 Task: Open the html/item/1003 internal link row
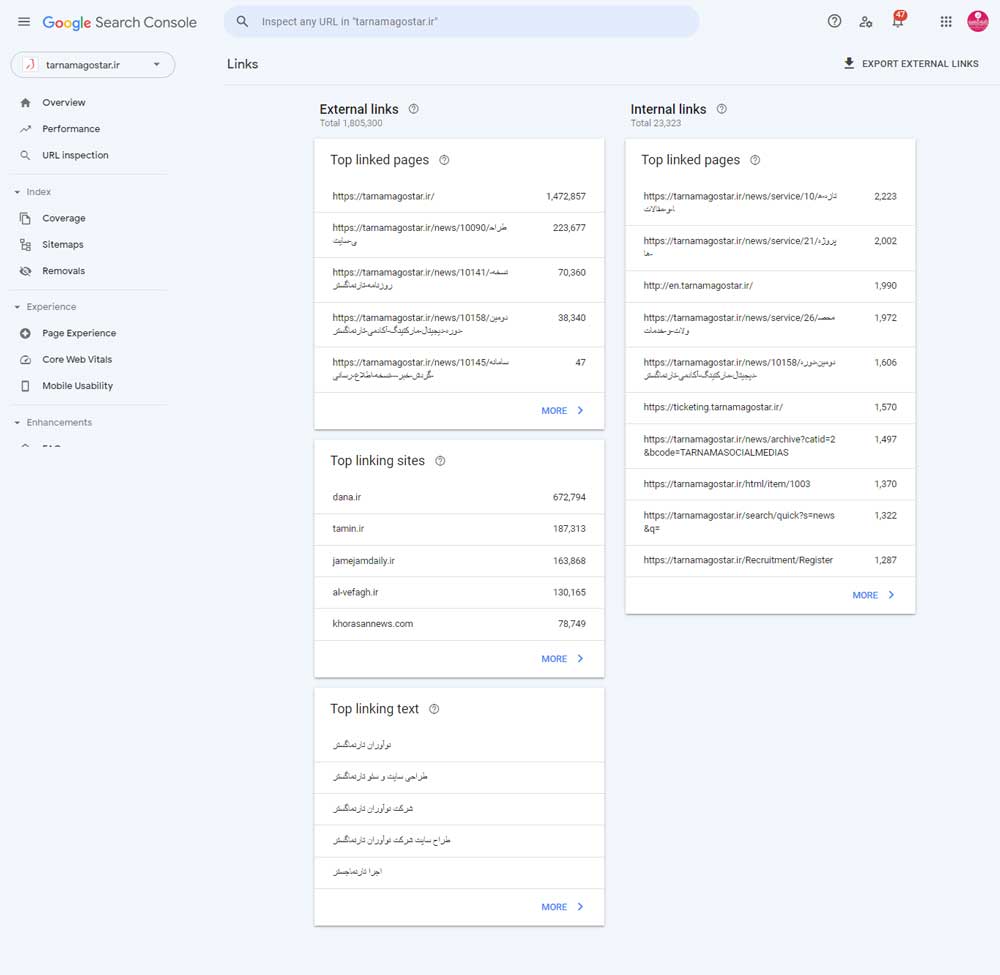point(770,484)
